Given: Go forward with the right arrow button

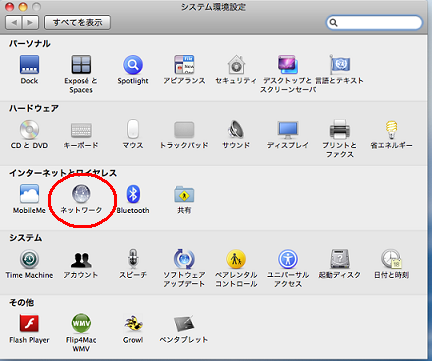Looking at the screenshot, I should [x=30, y=22].
